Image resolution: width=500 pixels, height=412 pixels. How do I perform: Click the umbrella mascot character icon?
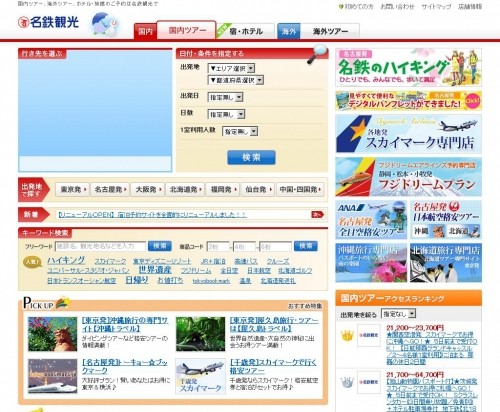105,24
